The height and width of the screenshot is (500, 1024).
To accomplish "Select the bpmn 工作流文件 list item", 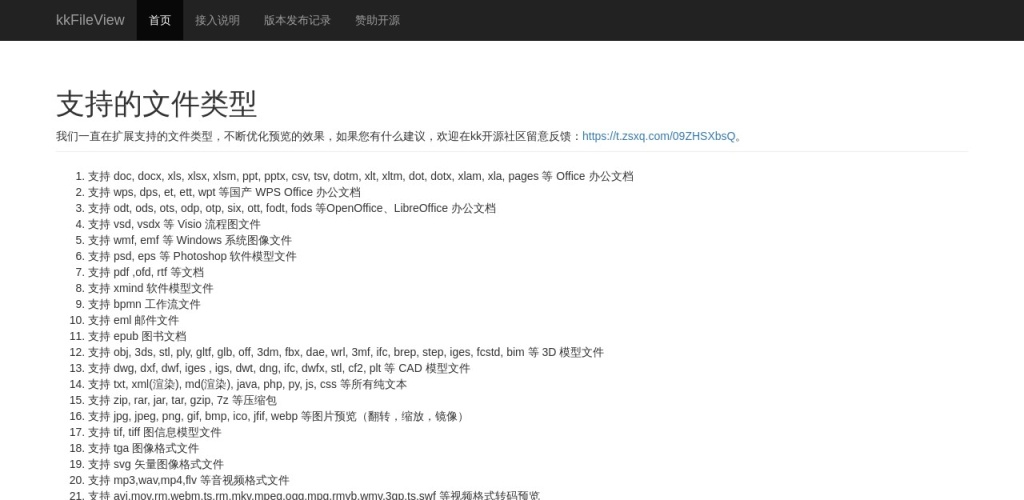I will (x=144, y=304).
